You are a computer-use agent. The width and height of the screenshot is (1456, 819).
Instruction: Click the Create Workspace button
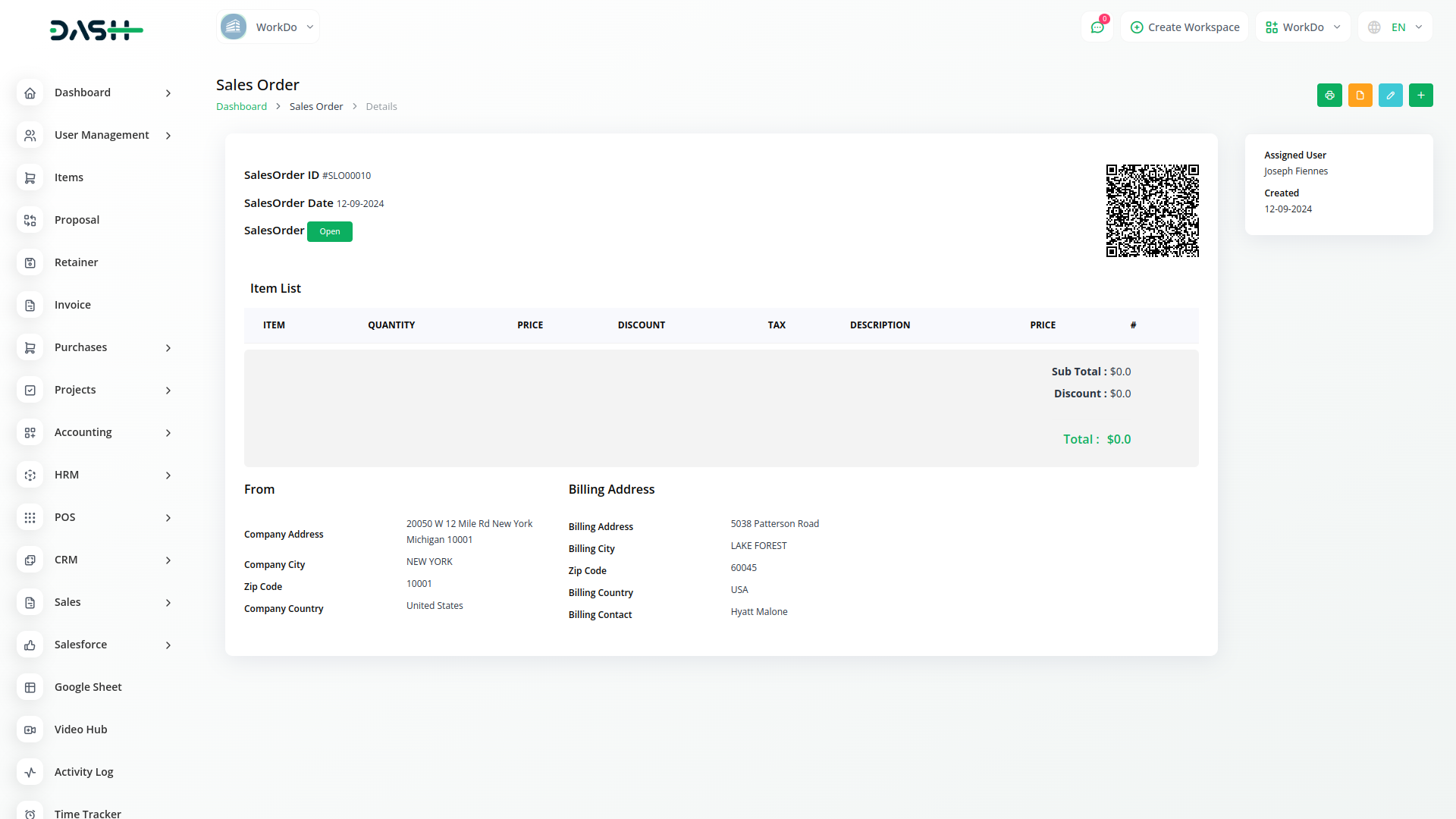pyautogui.click(x=1185, y=27)
